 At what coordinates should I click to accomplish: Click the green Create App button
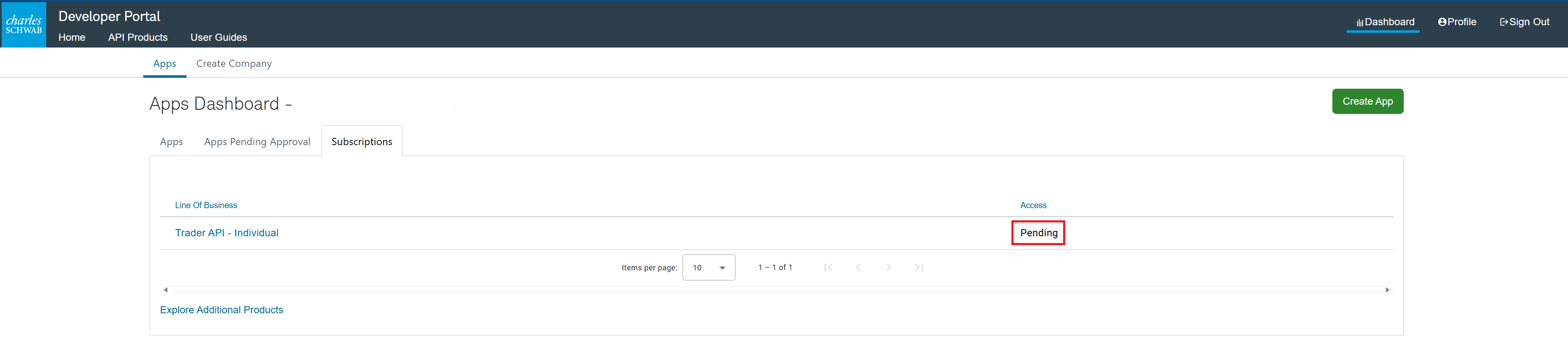1367,101
